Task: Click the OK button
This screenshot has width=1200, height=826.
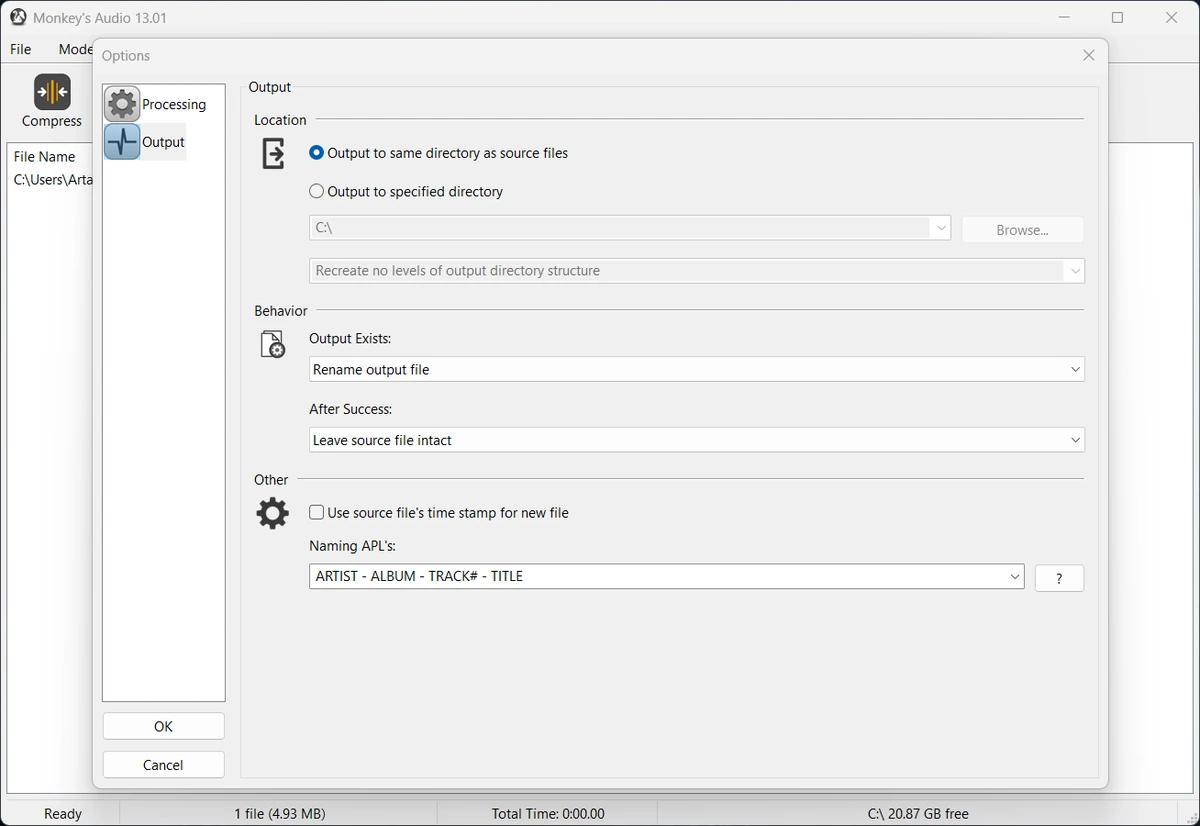Action: [164, 726]
